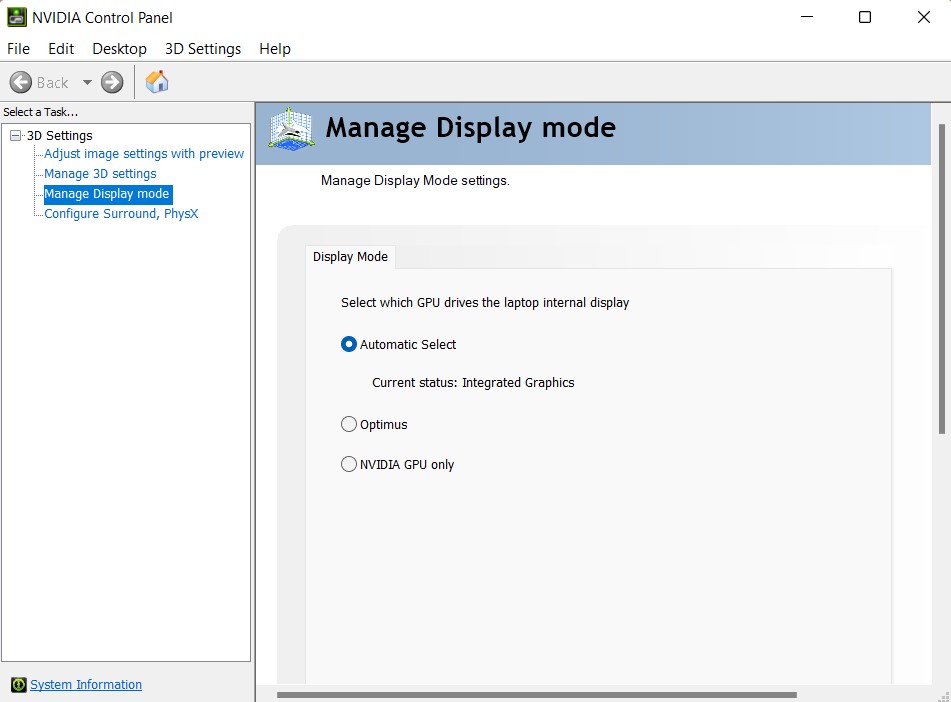
Task: Collapse the 3D Settings tree node
Action: 16,135
